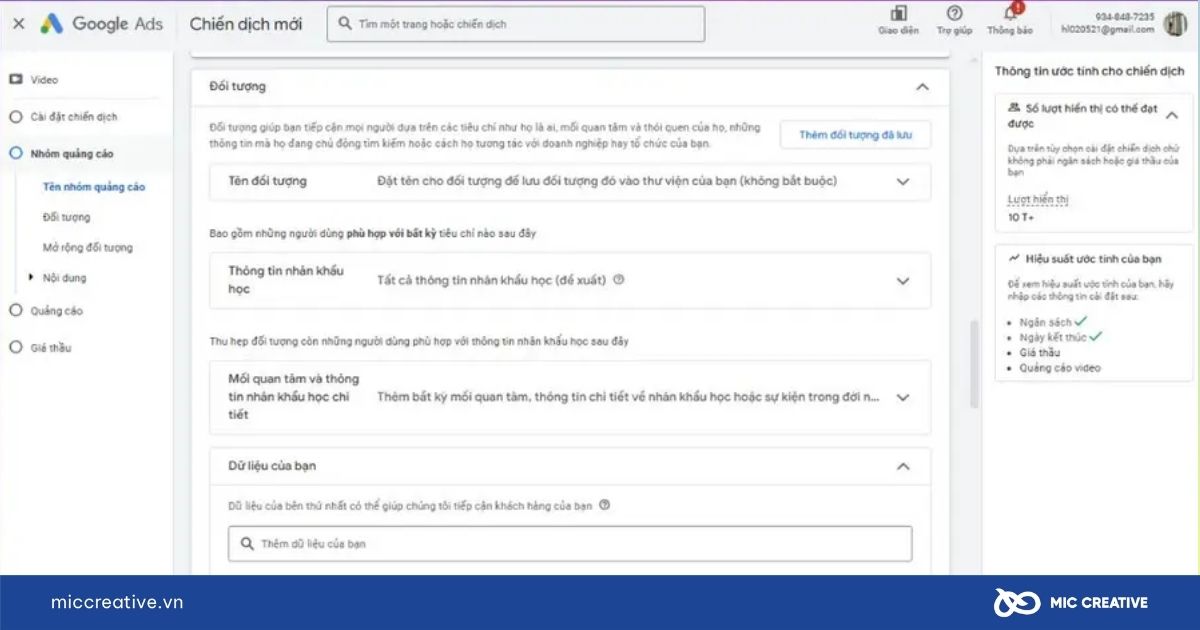Select the Giá thầu step circle
Viewport: 1200px width, 630px height.
point(15,348)
